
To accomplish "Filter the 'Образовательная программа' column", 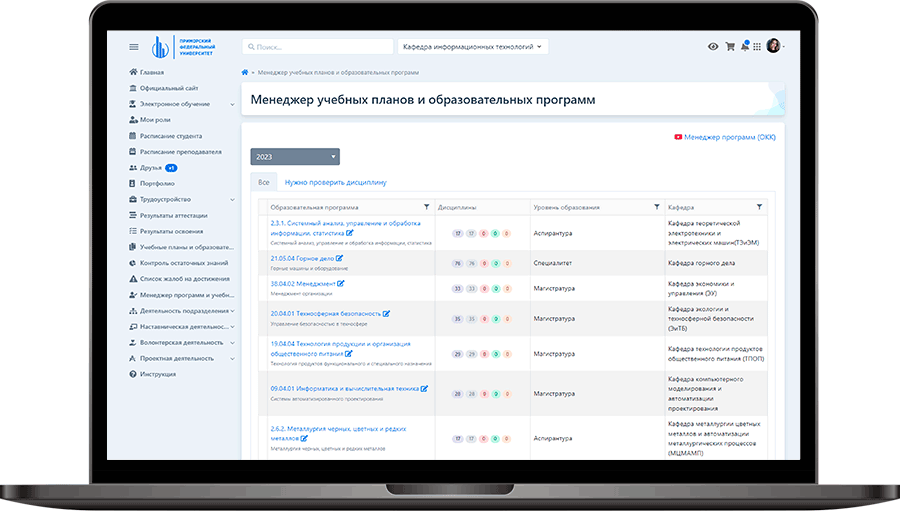I will (426, 207).
